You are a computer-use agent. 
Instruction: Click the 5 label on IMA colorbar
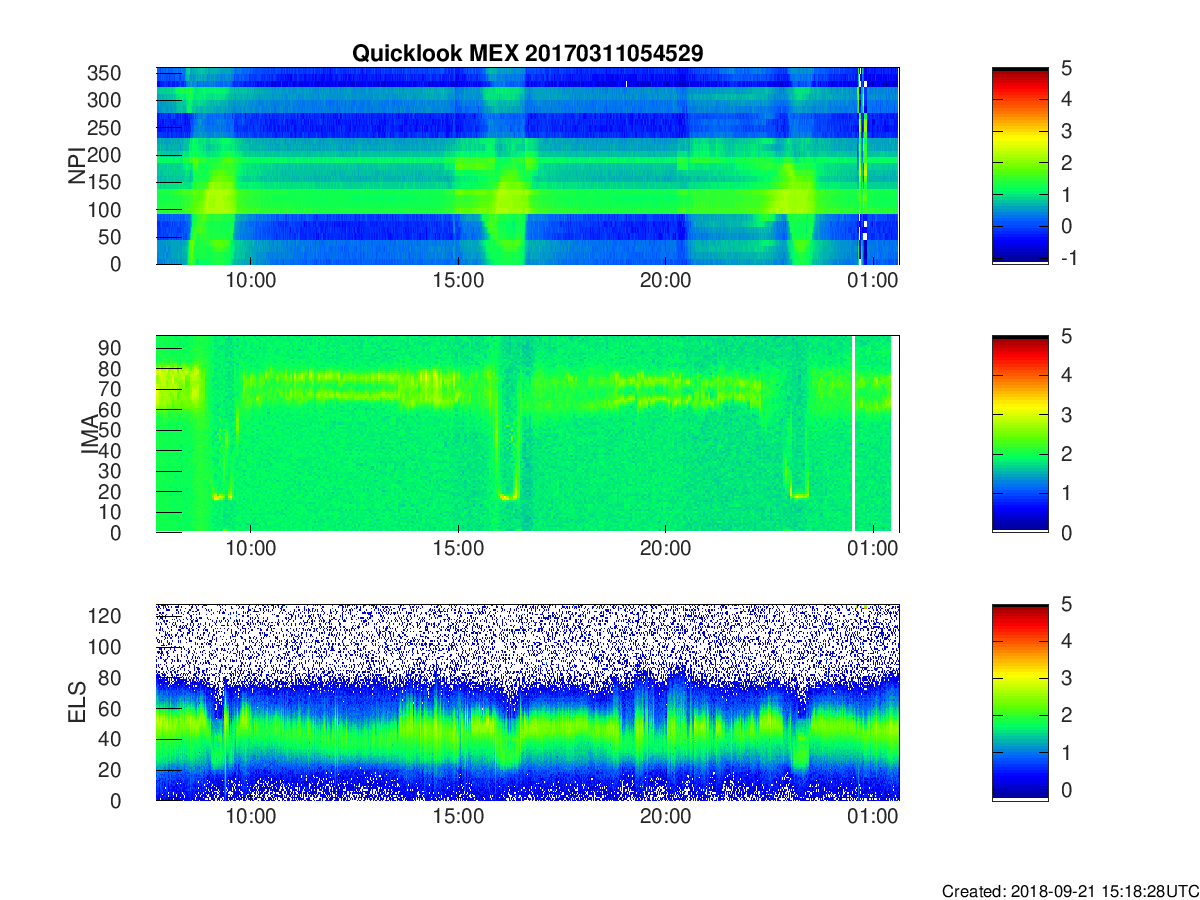click(x=1066, y=336)
